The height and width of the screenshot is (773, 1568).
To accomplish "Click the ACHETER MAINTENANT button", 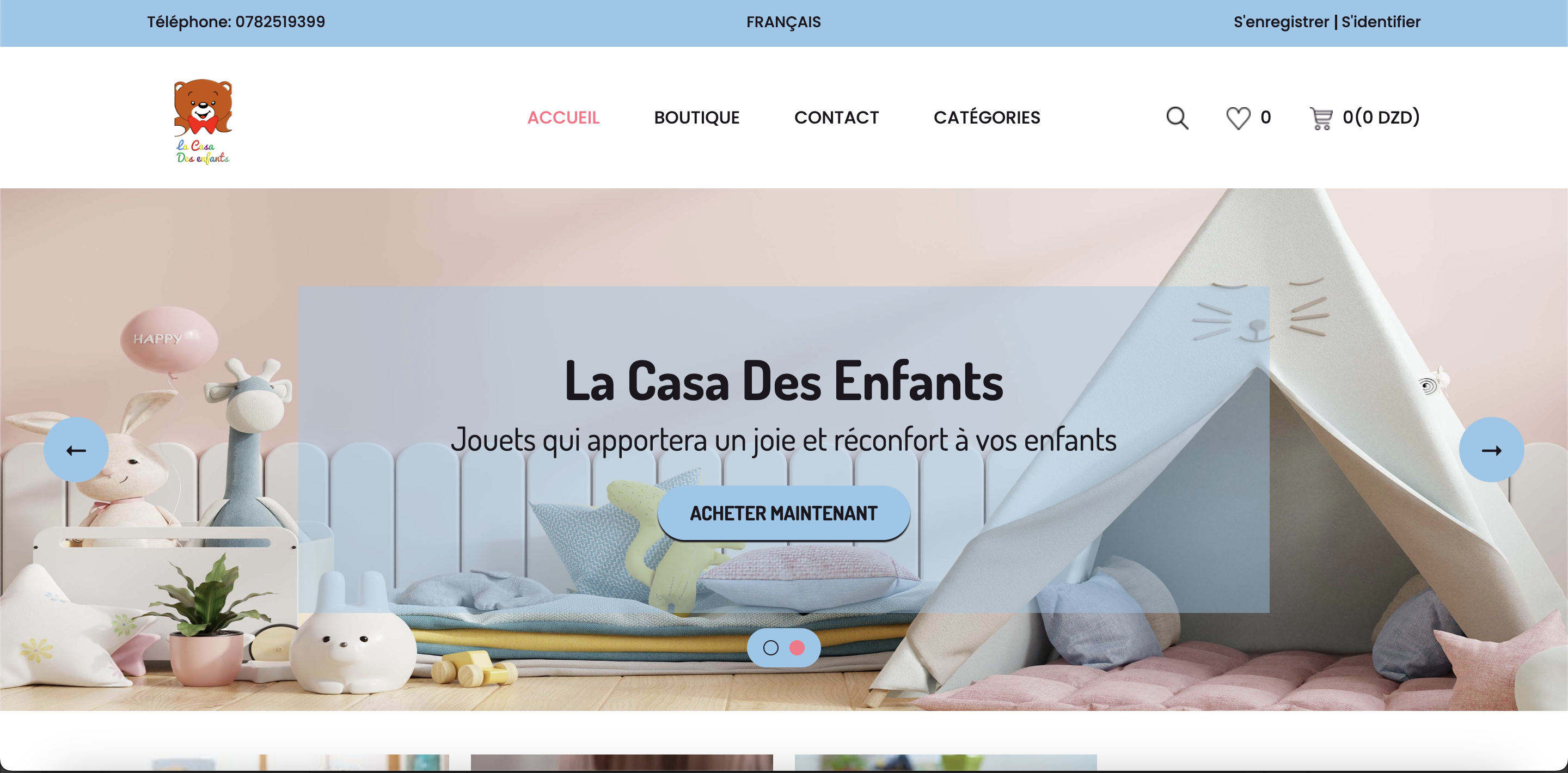I will [x=783, y=513].
